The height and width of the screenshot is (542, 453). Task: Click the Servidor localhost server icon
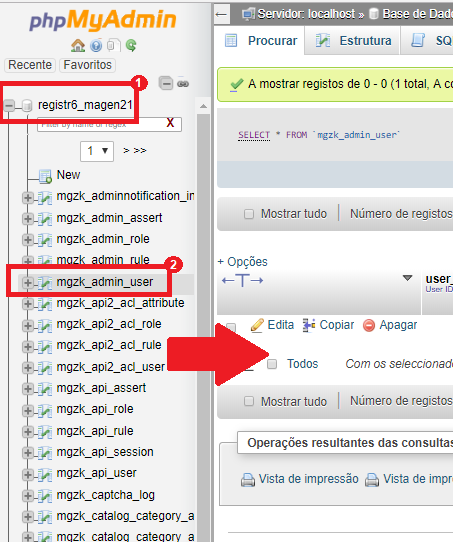point(248,14)
